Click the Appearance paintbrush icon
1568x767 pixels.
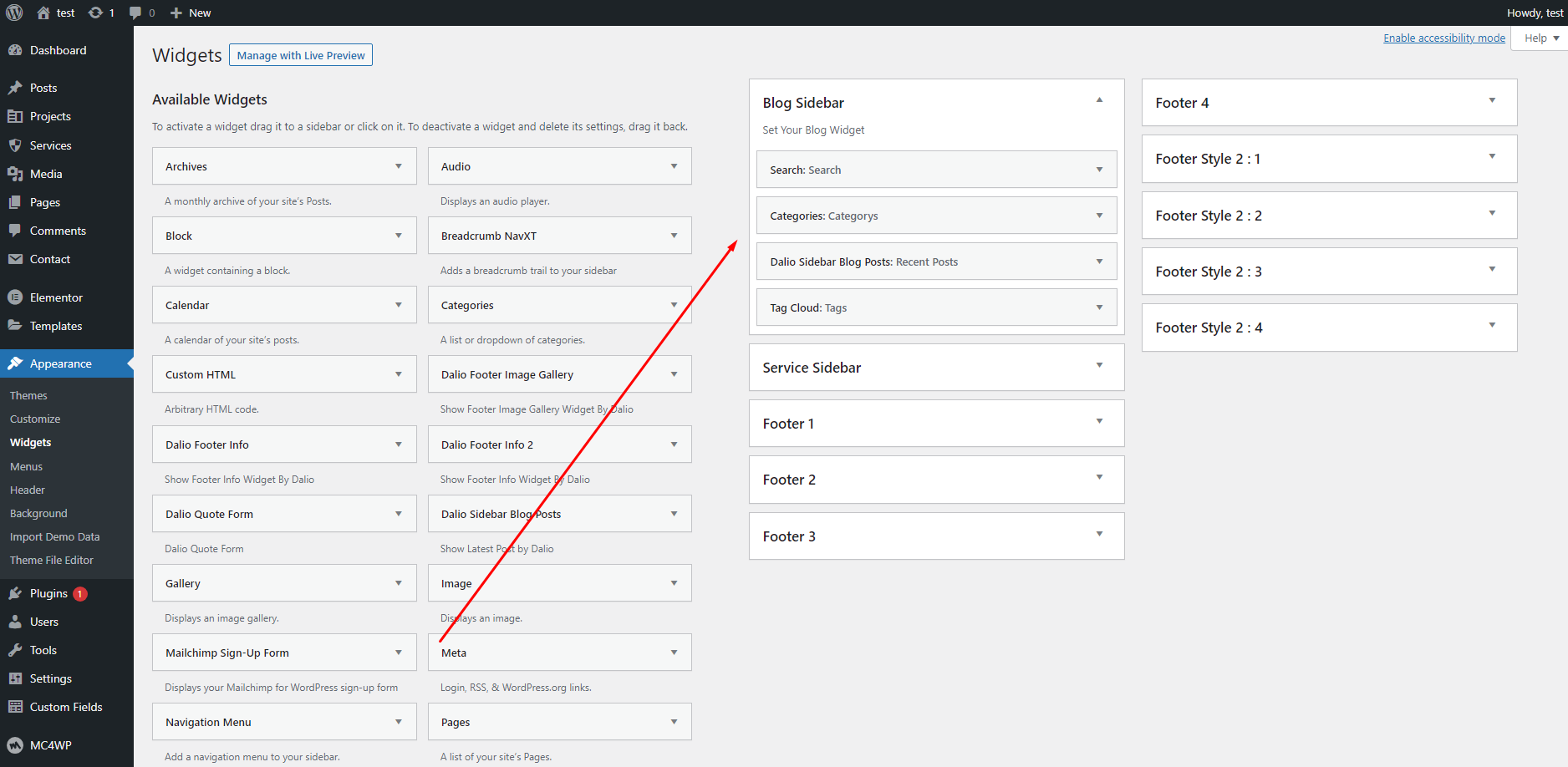click(x=15, y=363)
